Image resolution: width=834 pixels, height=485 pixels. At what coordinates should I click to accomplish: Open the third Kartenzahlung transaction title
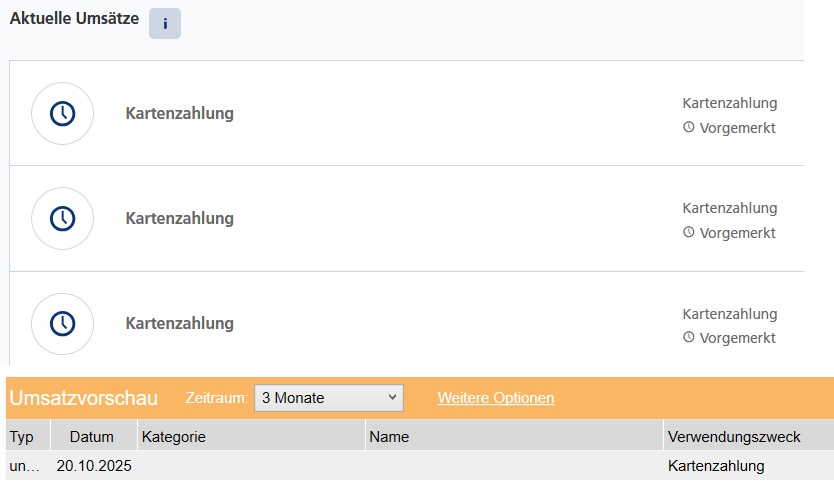click(x=179, y=323)
